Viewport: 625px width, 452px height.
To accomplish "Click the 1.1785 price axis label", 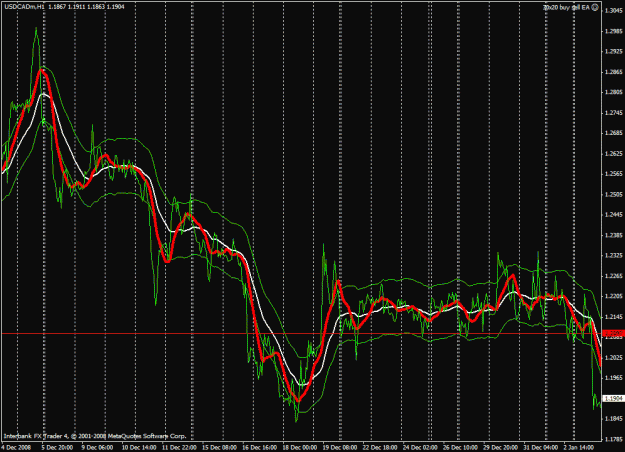I will point(614,439).
